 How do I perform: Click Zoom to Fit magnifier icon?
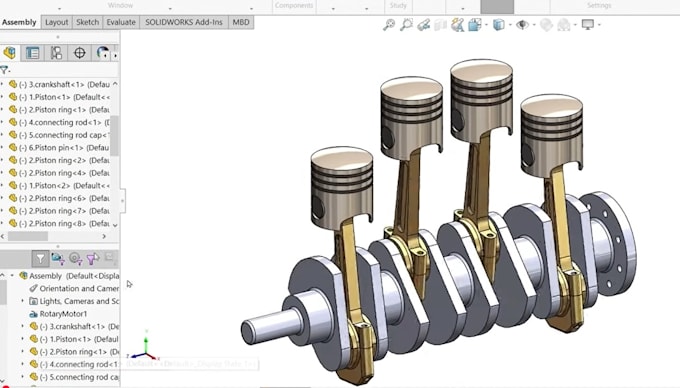[389, 25]
